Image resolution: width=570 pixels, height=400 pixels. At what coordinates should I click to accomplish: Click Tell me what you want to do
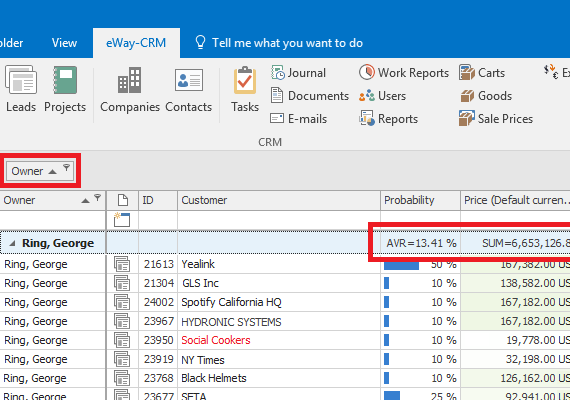[279, 43]
